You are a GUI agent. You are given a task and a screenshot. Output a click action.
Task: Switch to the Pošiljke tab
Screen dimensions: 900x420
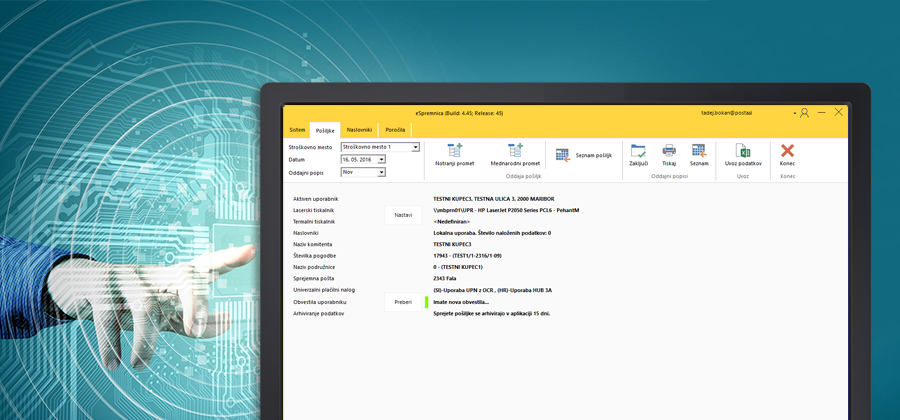pyautogui.click(x=325, y=130)
